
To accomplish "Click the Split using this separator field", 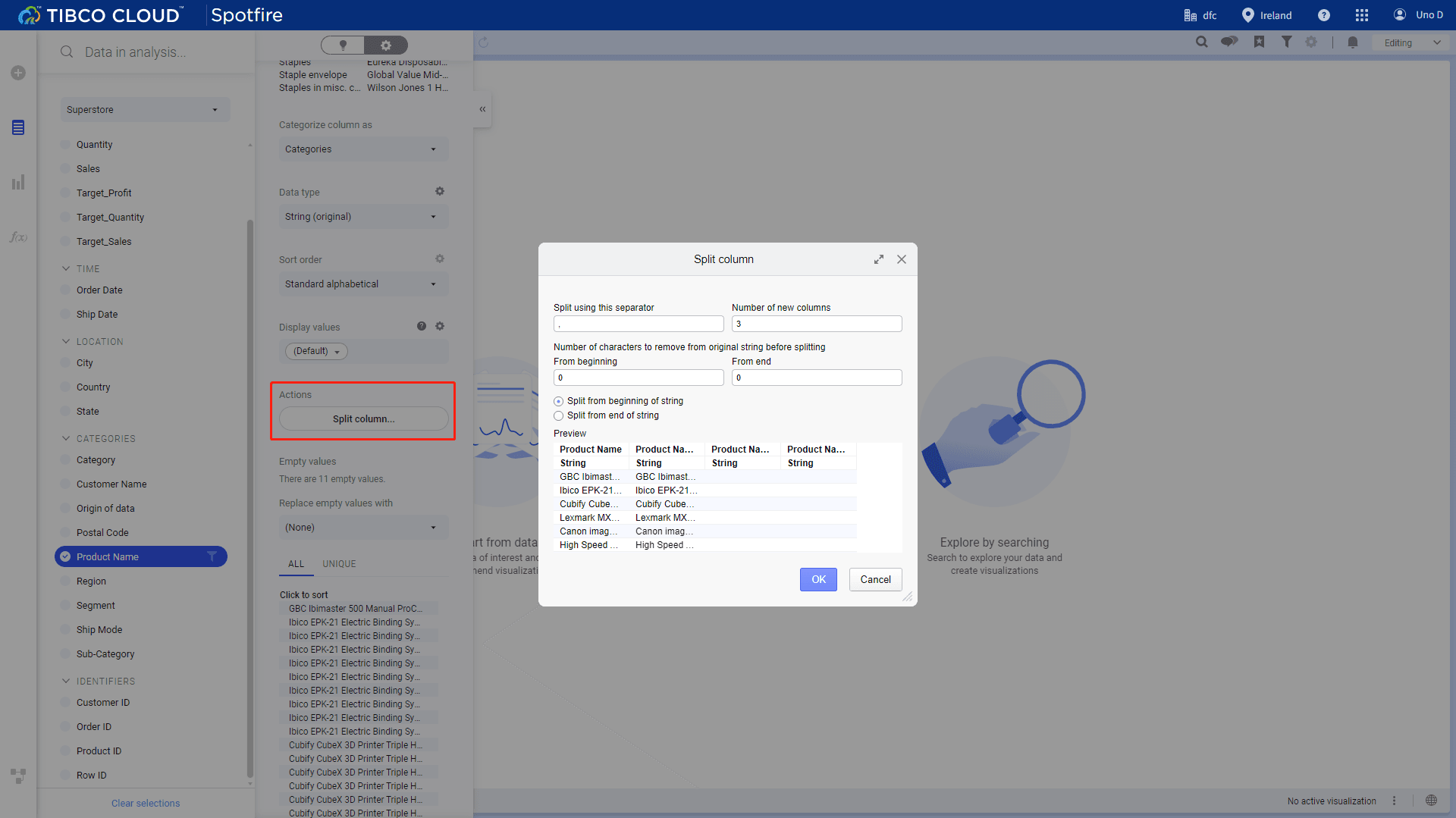I will click(x=639, y=324).
